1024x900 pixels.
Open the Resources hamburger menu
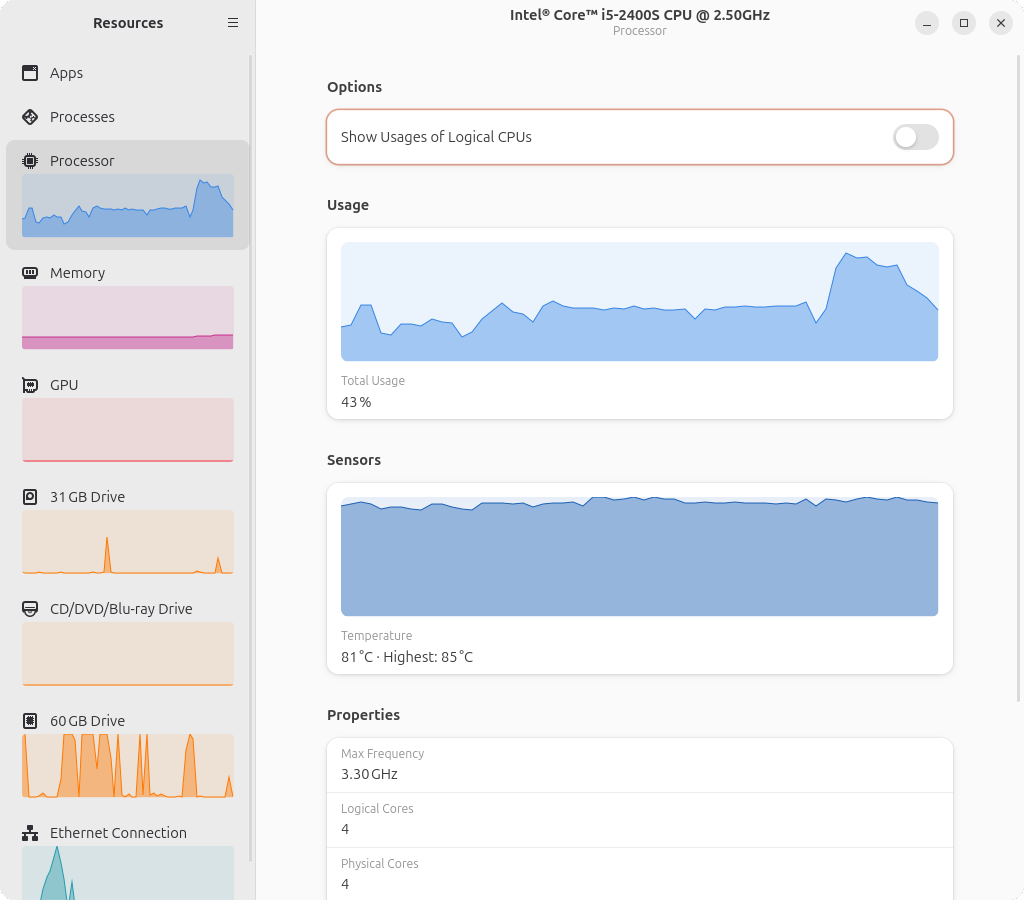[x=232, y=23]
